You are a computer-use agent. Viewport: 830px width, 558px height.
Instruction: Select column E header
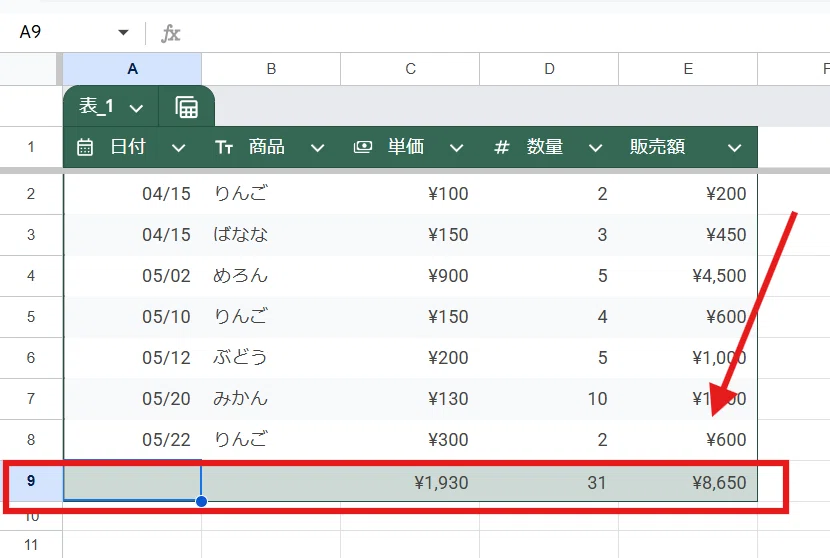(x=688, y=69)
